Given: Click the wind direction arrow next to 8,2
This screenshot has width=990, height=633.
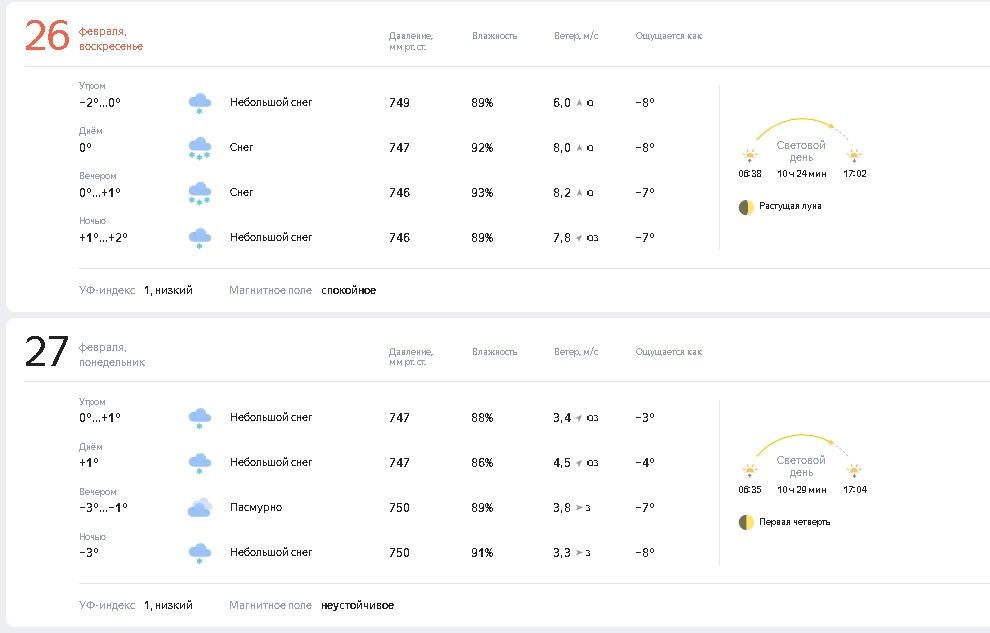Looking at the screenshot, I should click(579, 192).
